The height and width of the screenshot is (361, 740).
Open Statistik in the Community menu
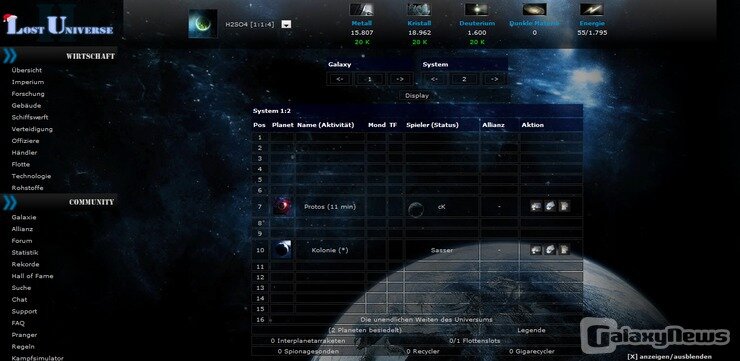click(25, 252)
